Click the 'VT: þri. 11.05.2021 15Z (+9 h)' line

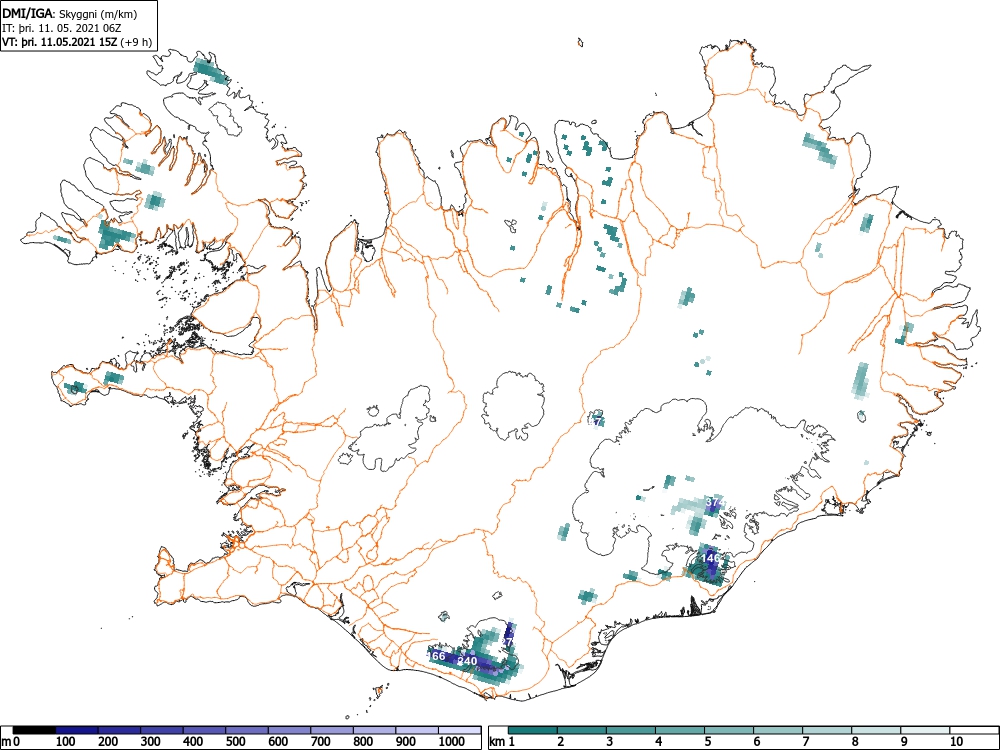77,42
